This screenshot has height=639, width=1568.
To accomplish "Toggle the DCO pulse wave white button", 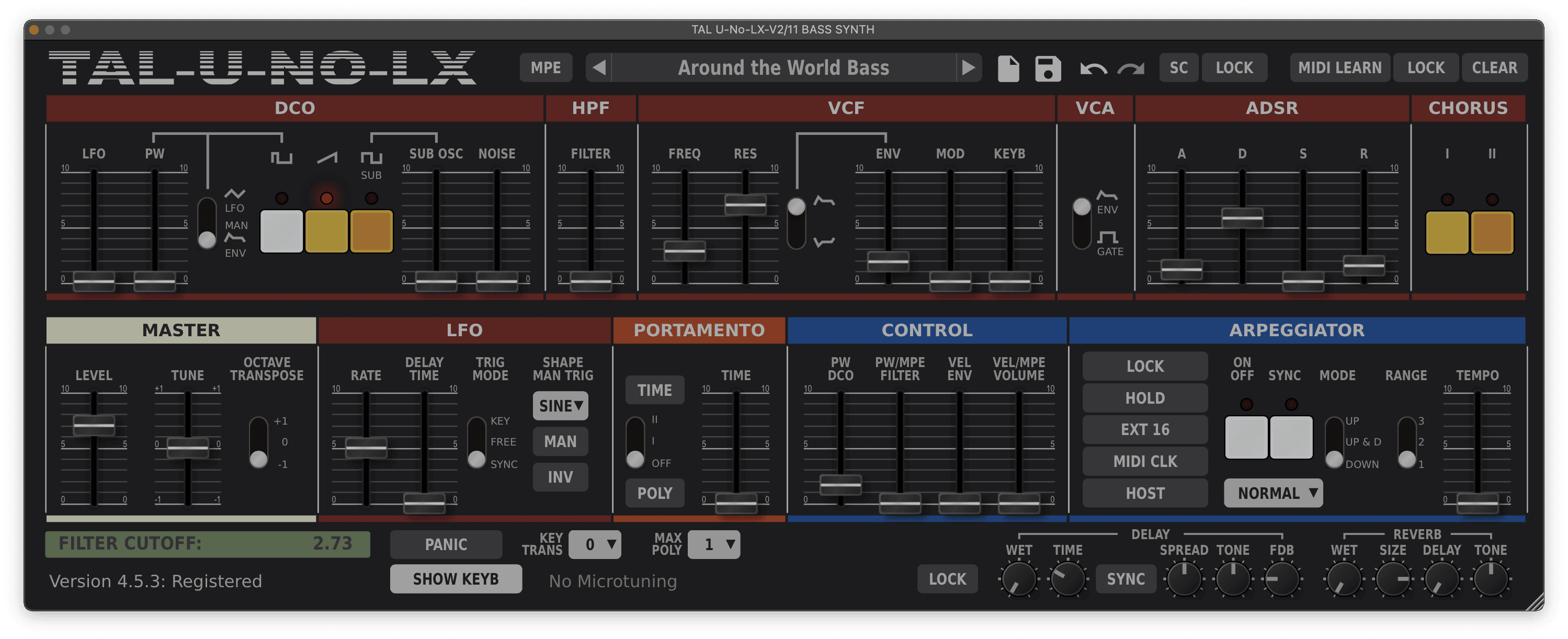I will click(281, 231).
